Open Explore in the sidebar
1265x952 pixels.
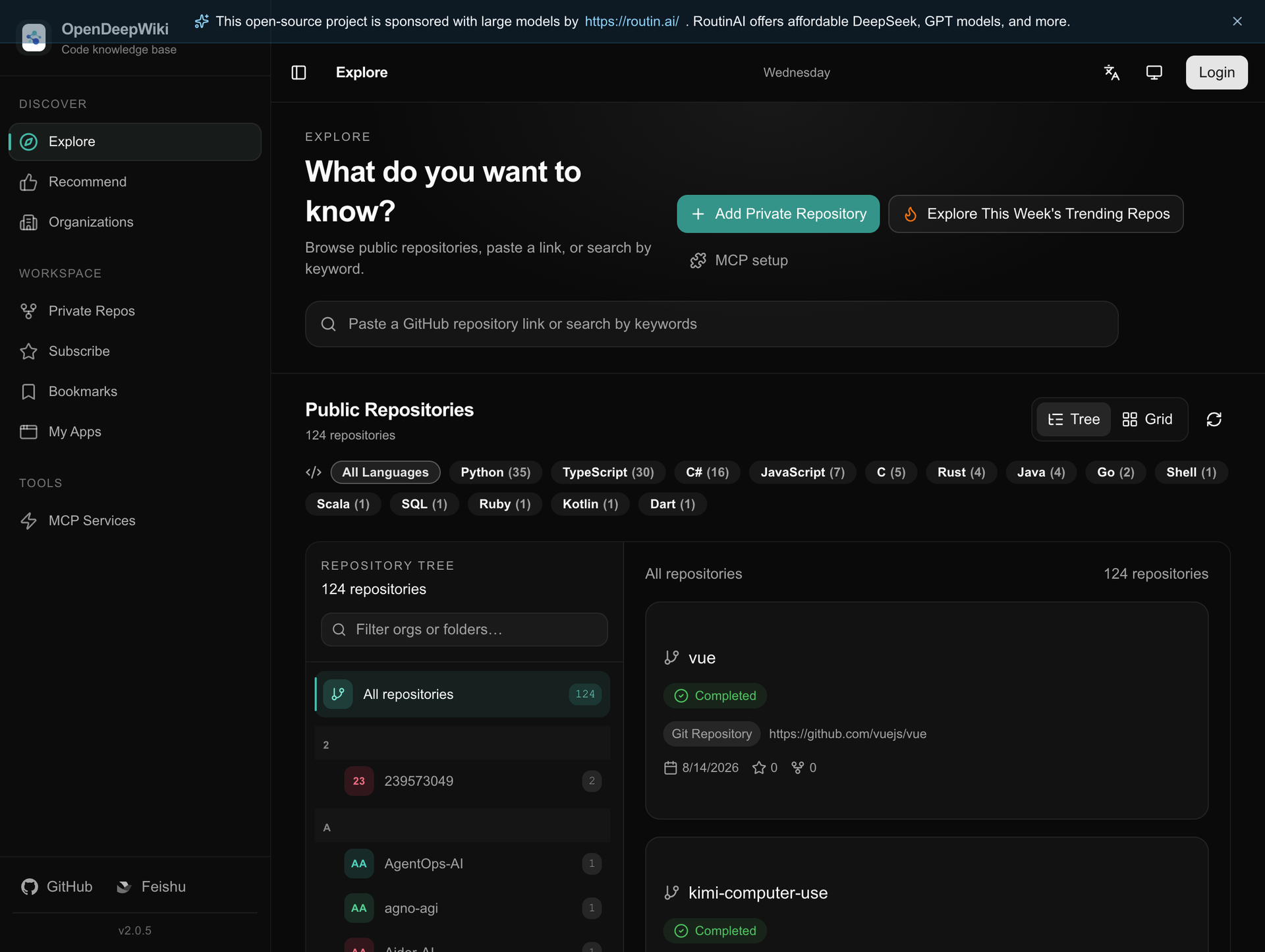(135, 142)
